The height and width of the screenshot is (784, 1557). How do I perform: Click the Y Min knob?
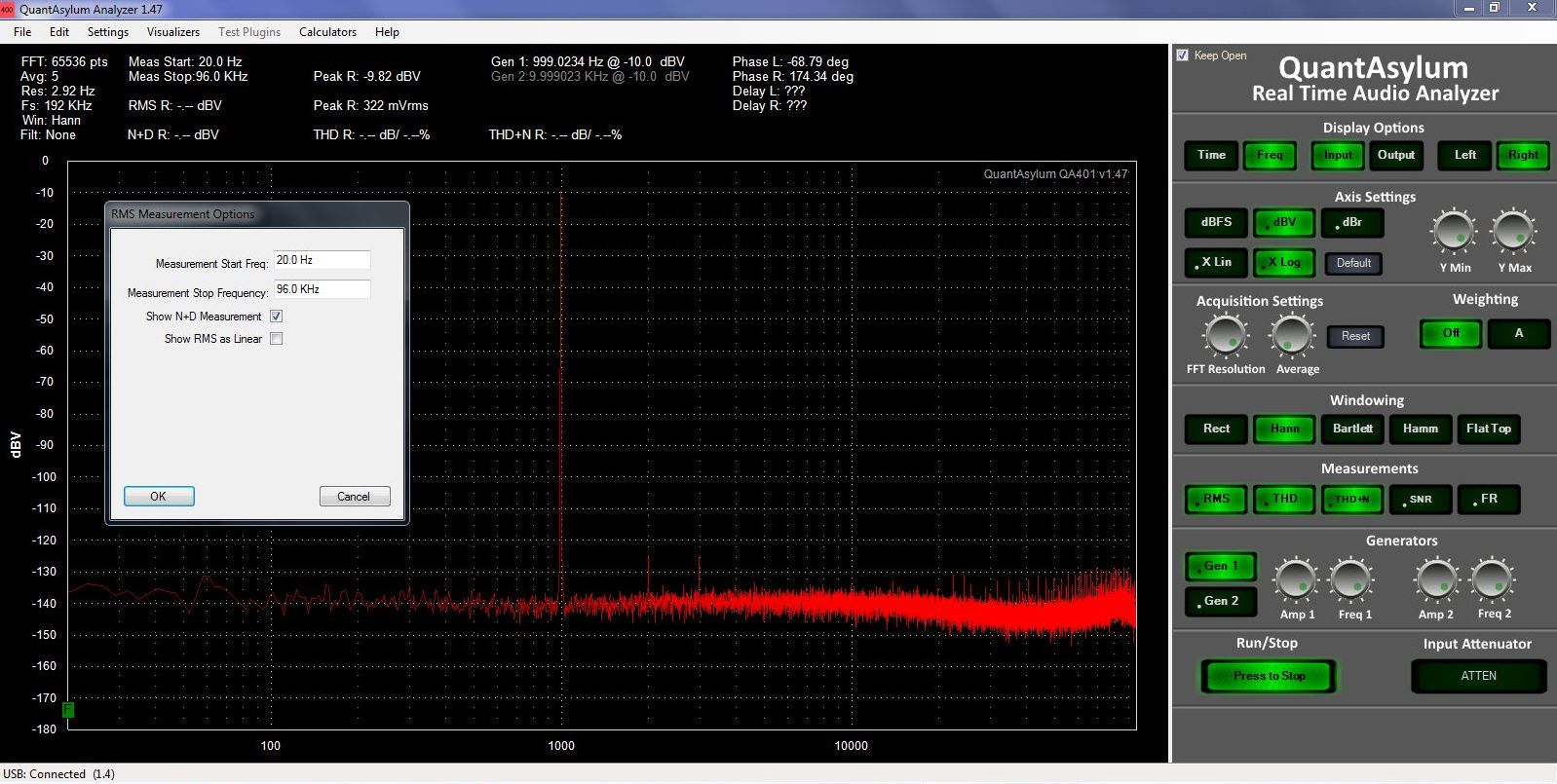point(1454,232)
